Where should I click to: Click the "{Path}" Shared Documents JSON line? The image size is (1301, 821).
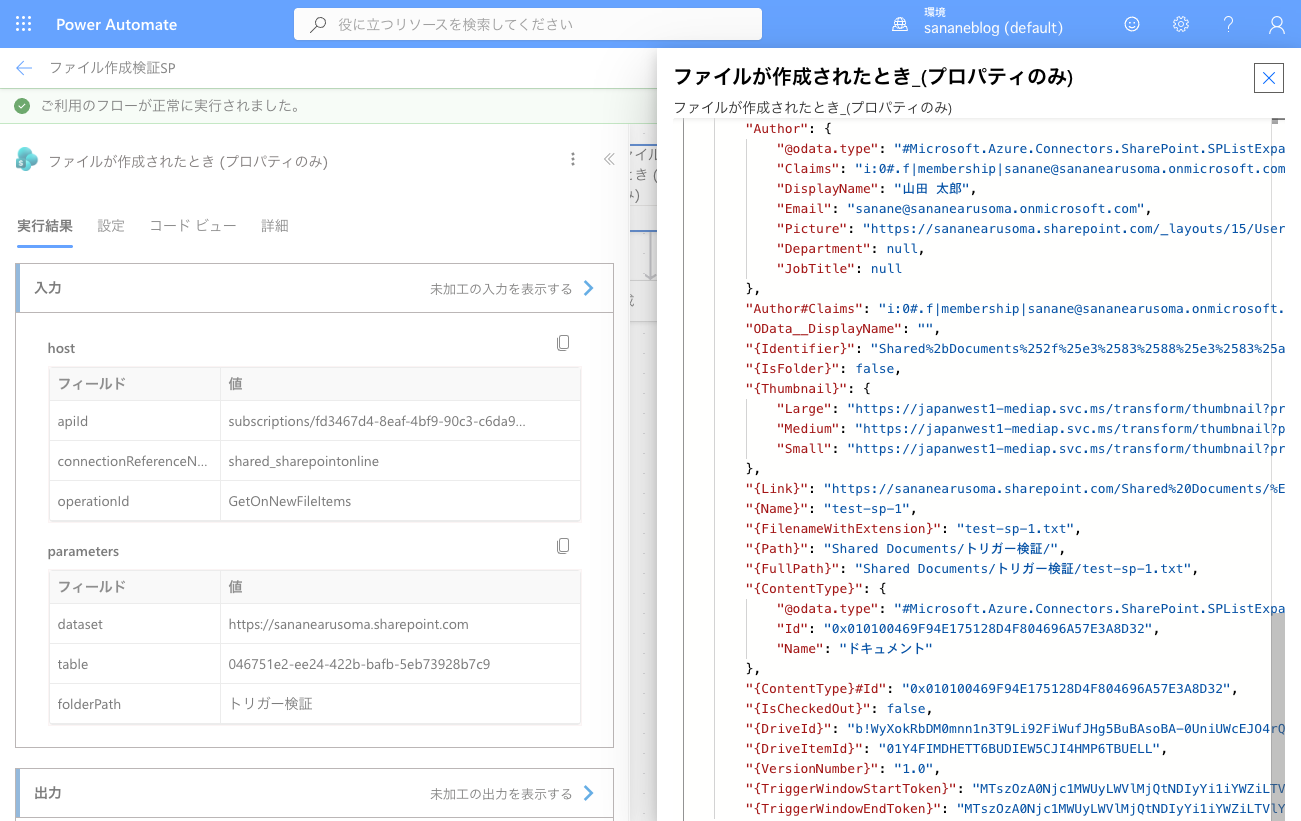click(906, 548)
